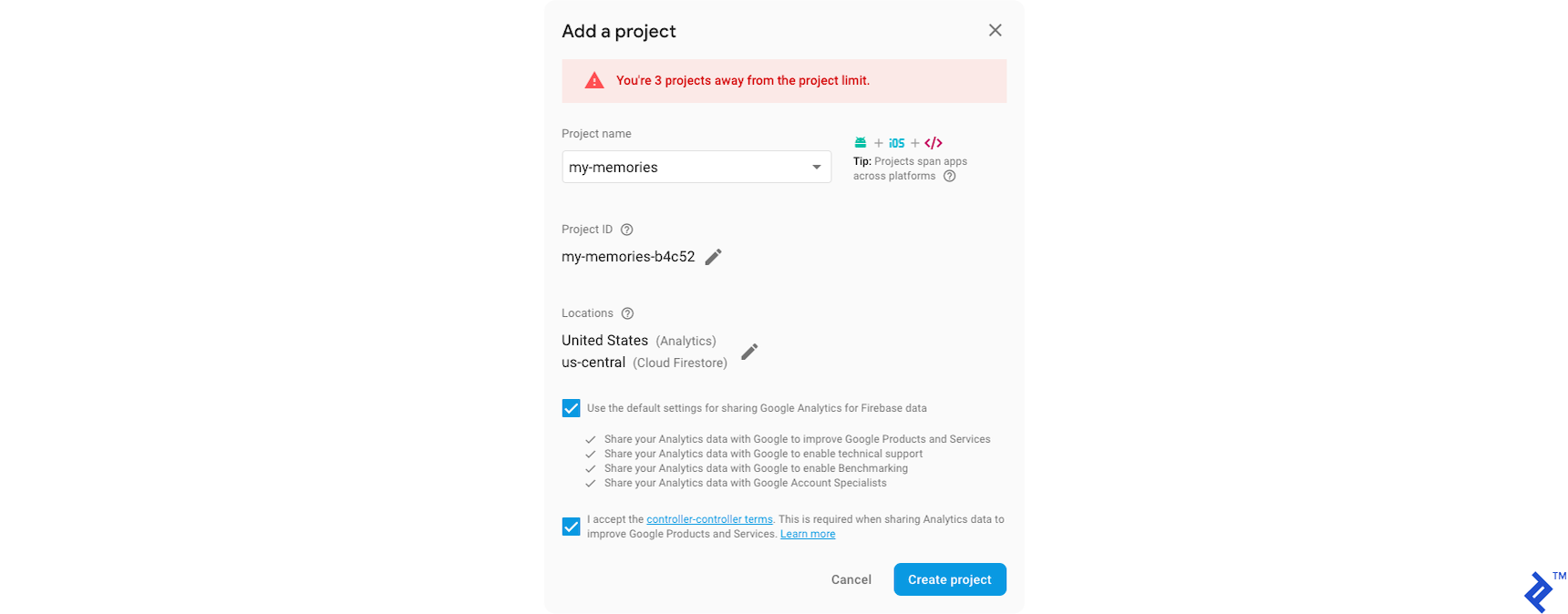Open the platforms tip help icon
Viewport: 1568px width, 614px height.
point(949,175)
